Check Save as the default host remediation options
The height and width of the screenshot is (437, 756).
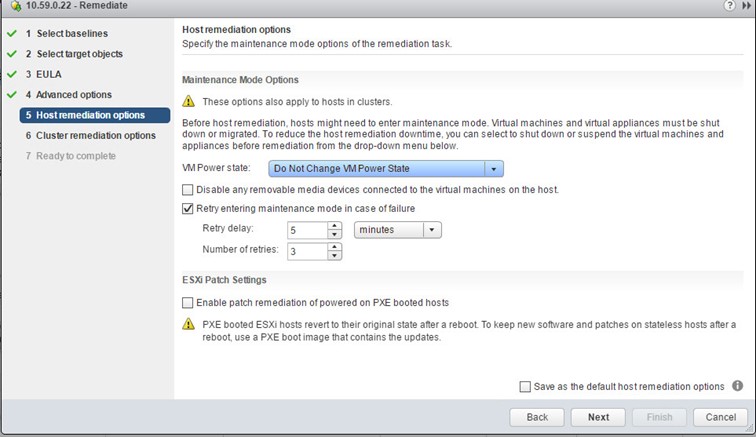tap(525, 386)
